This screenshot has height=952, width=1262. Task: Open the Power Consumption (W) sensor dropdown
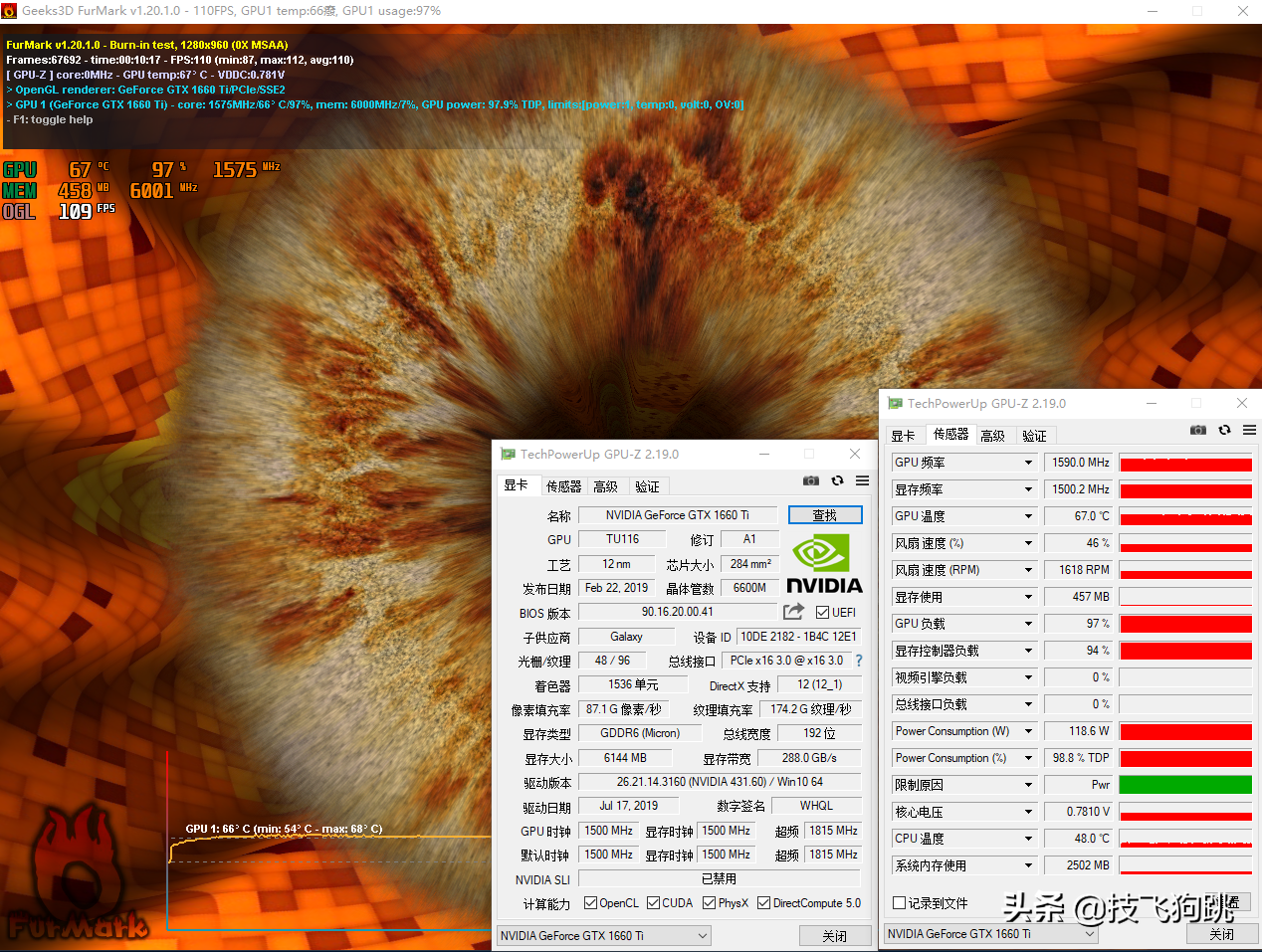coord(1028,731)
